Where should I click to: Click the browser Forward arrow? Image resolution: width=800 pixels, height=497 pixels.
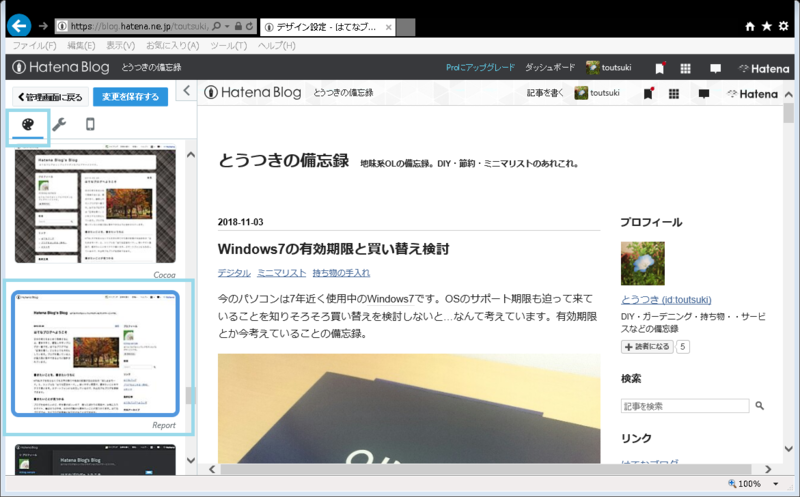(x=43, y=26)
